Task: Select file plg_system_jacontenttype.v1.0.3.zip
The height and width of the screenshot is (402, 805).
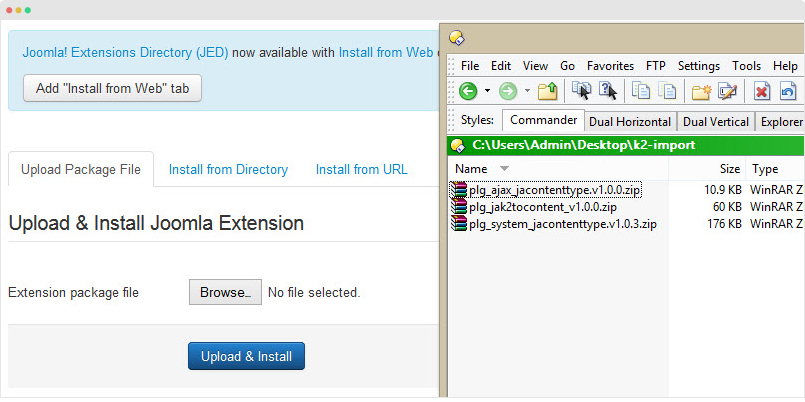Action: pyautogui.click(x=563, y=223)
